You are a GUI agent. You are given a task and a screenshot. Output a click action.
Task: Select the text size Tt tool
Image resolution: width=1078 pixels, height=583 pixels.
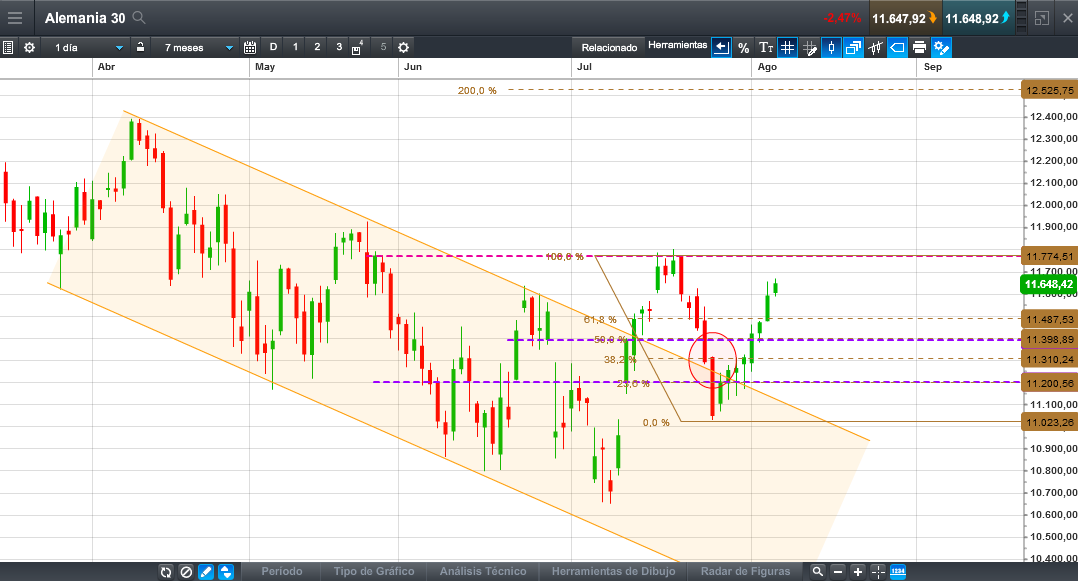765,47
